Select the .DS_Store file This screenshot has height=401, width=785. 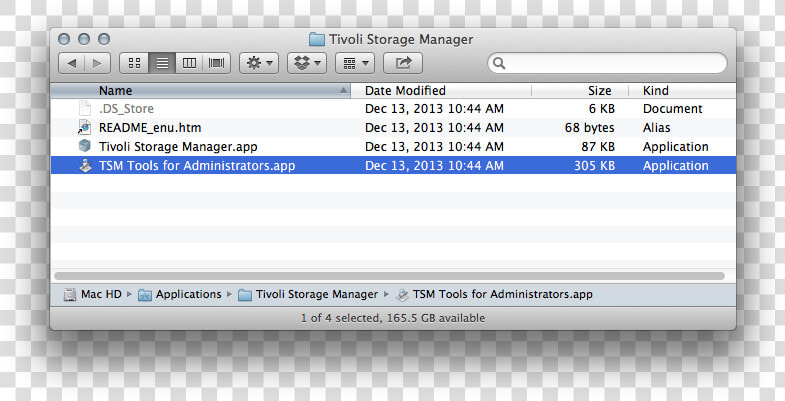point(394,109)
